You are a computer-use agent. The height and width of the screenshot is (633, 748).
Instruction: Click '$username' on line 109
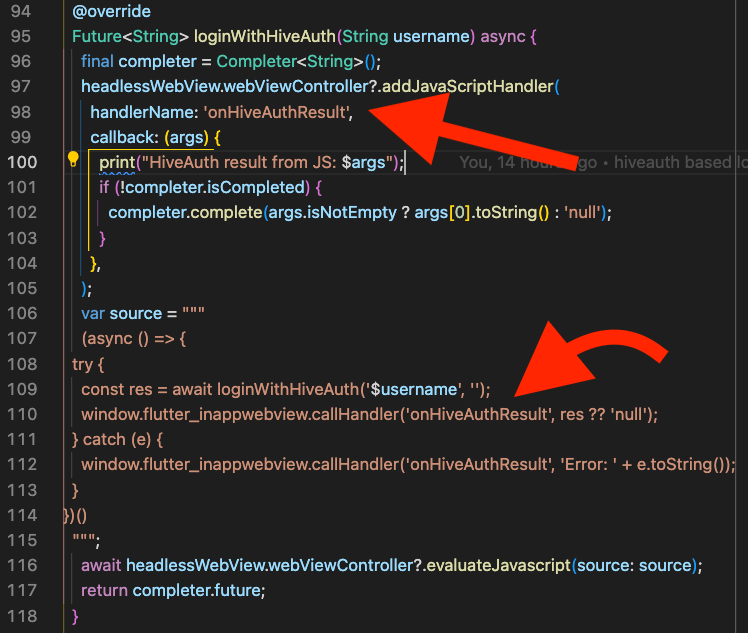(414, 389)
